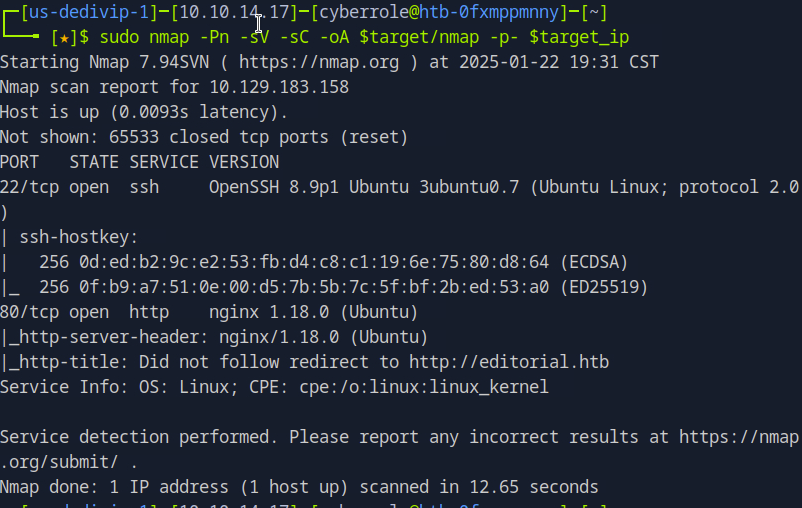Click the 22/tcp port entry
The image size is (802, 508).
tap(30, 187)
